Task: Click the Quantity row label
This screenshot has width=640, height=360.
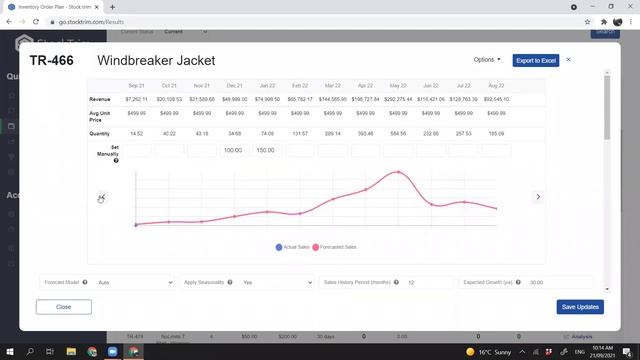Action: [x=99, y=133]
